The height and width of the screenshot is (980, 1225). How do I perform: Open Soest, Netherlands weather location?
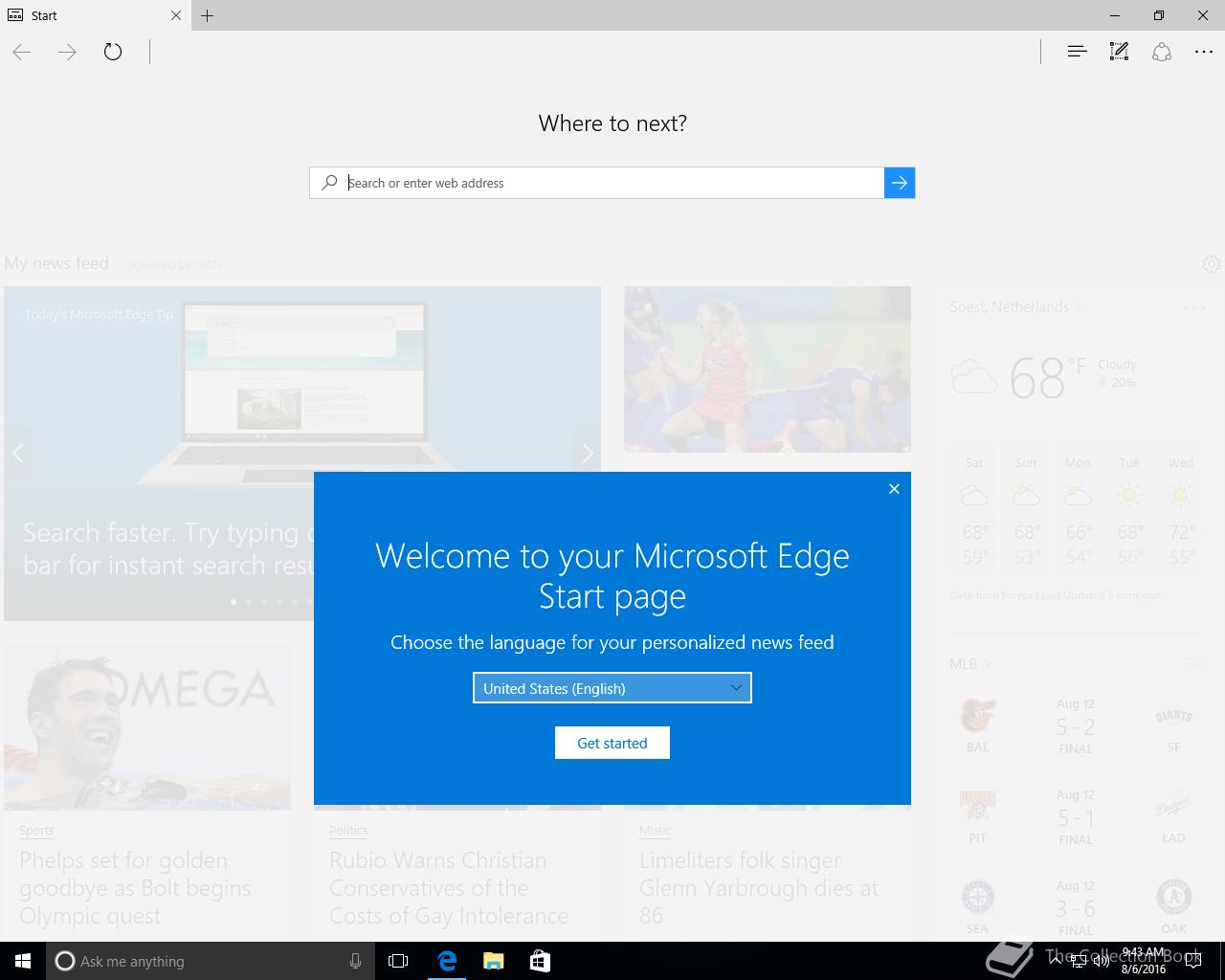coord(1015,307)
